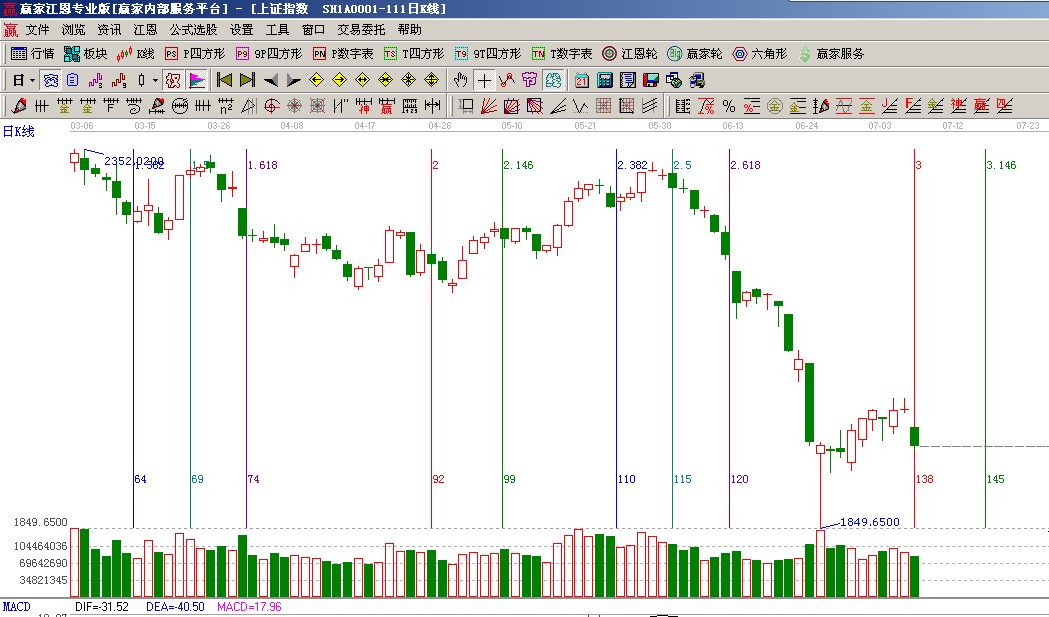Click the 日K线 chart label

(x=18, y=132)
